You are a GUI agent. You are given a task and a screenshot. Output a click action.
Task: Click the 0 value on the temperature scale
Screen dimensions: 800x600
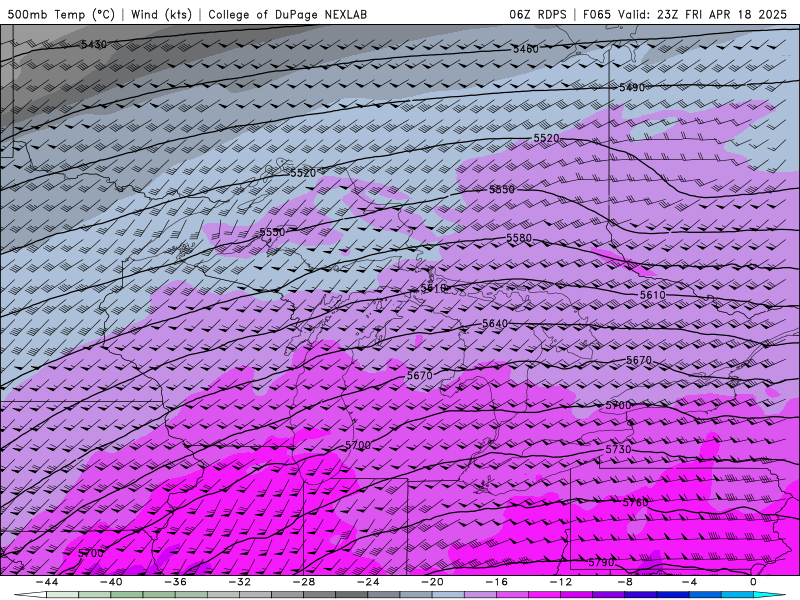[754, 582]
